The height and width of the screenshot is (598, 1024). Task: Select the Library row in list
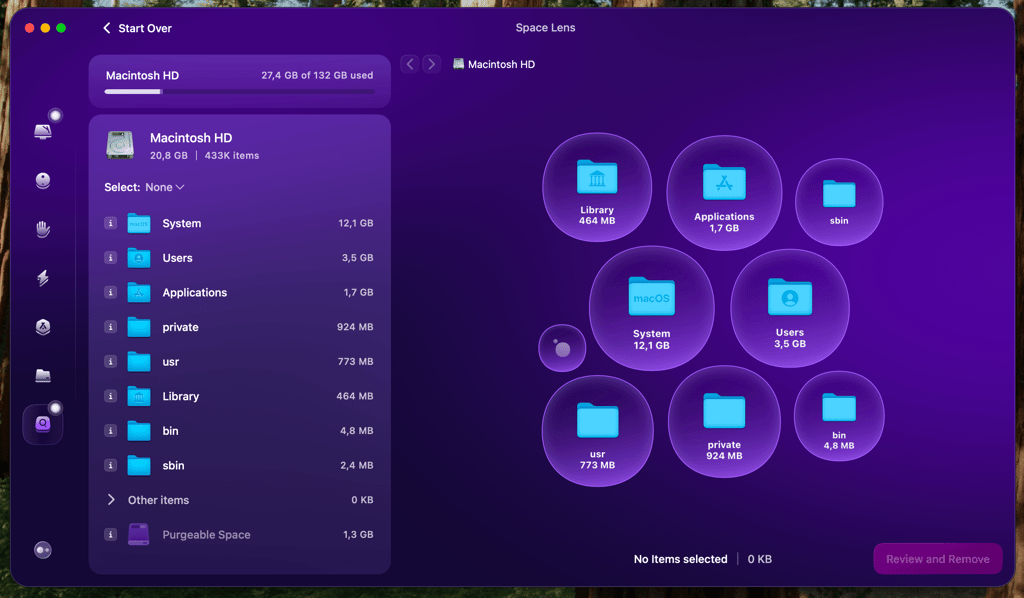coord(240,396)
